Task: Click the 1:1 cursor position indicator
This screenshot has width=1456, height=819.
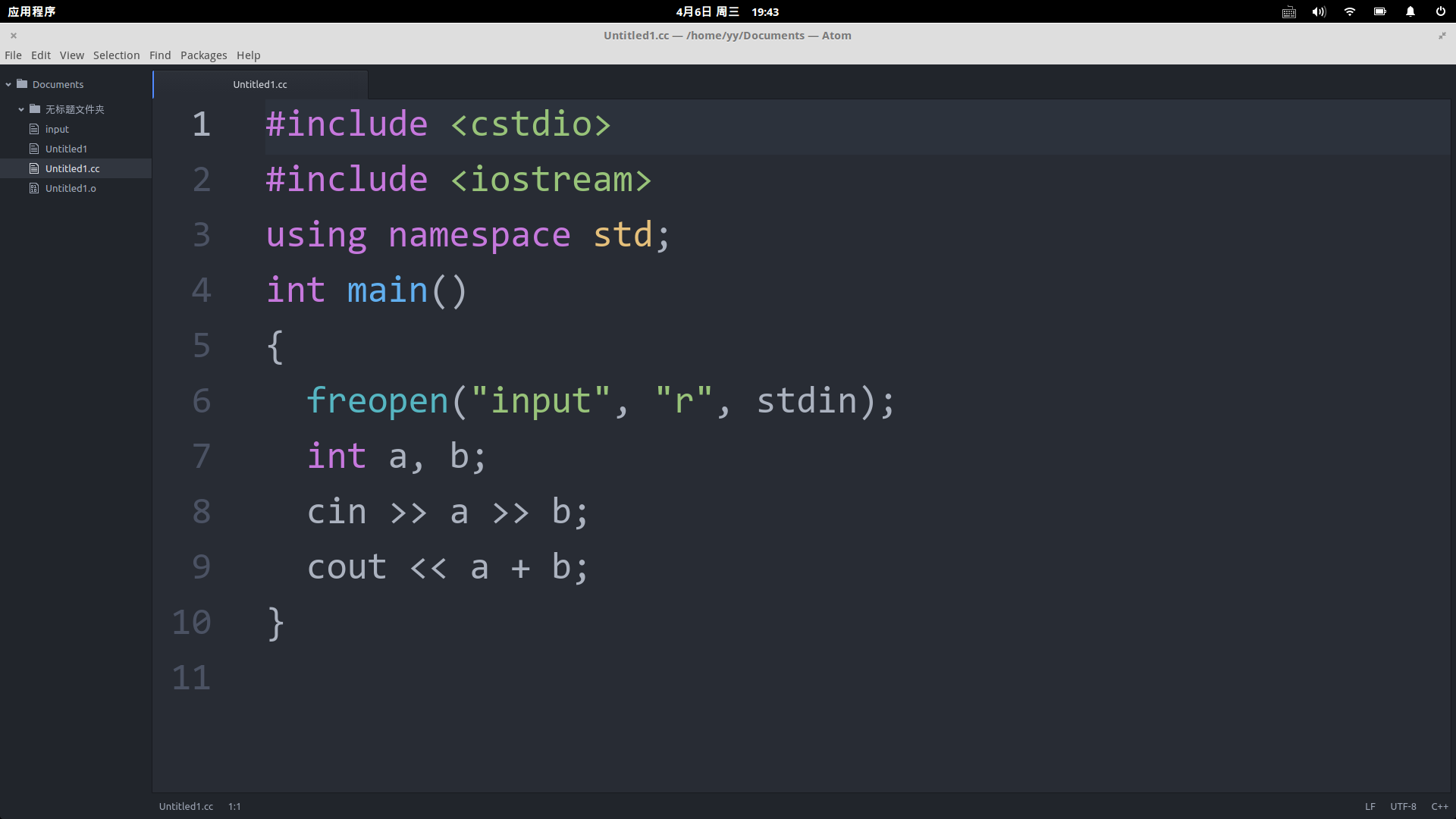Action: pyautogui.click(x=234, y=806)
